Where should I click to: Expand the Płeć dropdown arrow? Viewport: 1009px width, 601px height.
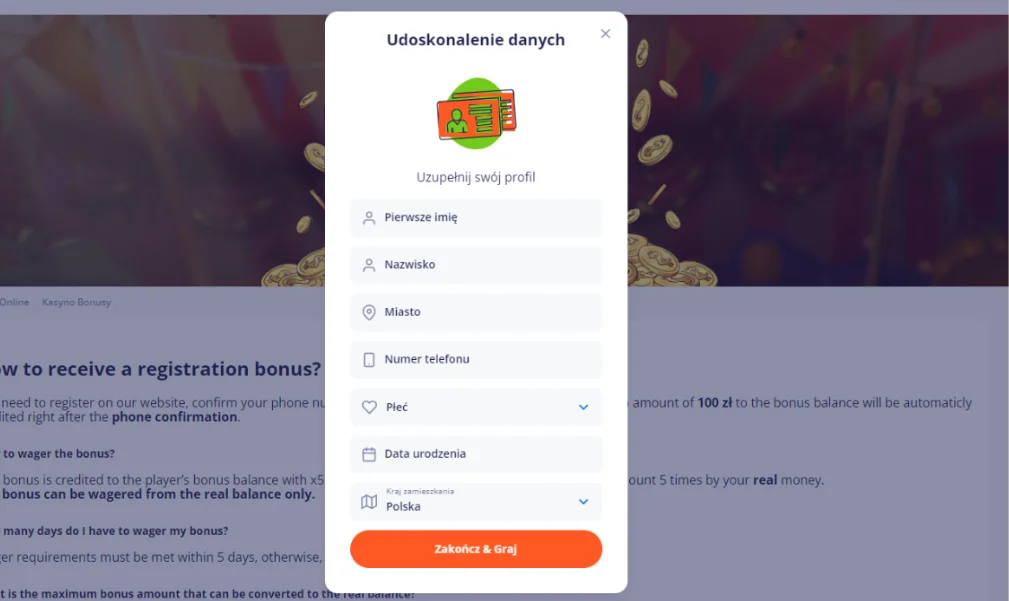pyautogui.click(x=583, y=407)
